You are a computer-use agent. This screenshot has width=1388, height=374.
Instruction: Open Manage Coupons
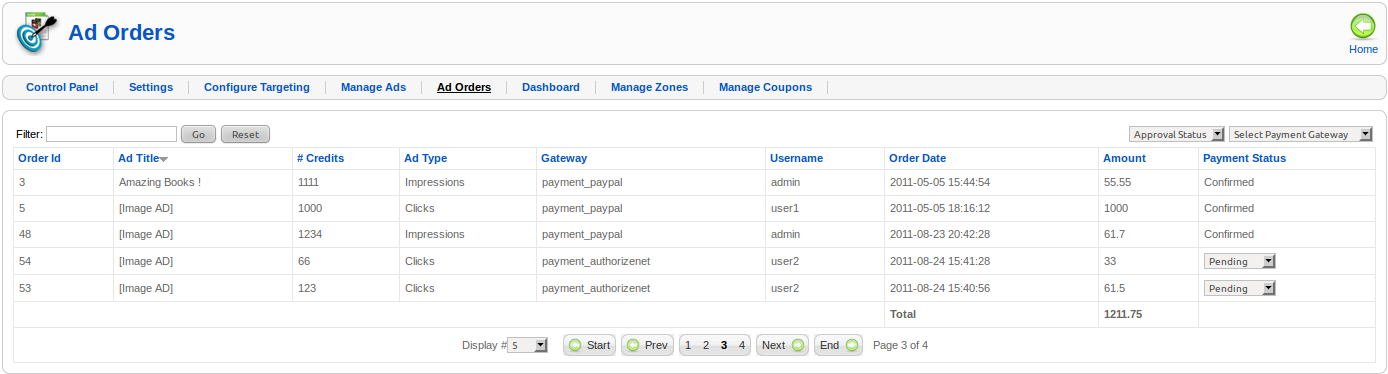pyautogui.click(x=765, y=87)
